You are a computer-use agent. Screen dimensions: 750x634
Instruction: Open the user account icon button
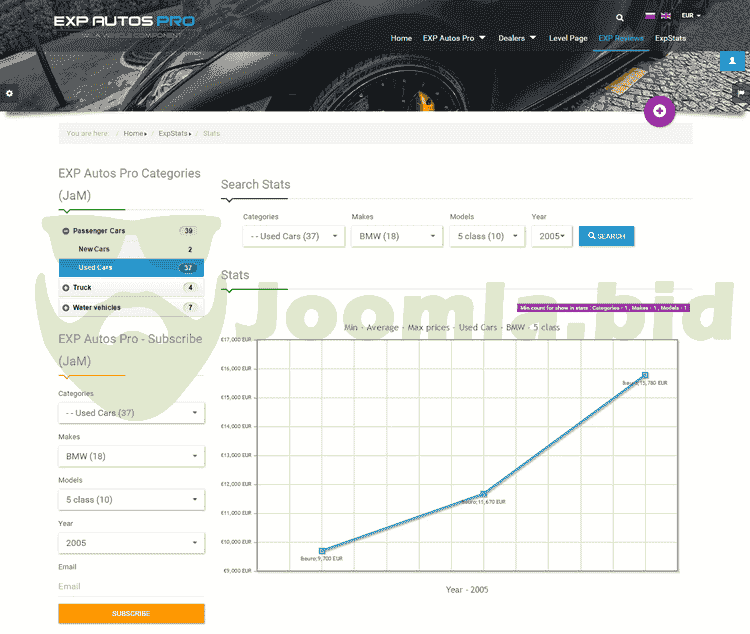732,61
